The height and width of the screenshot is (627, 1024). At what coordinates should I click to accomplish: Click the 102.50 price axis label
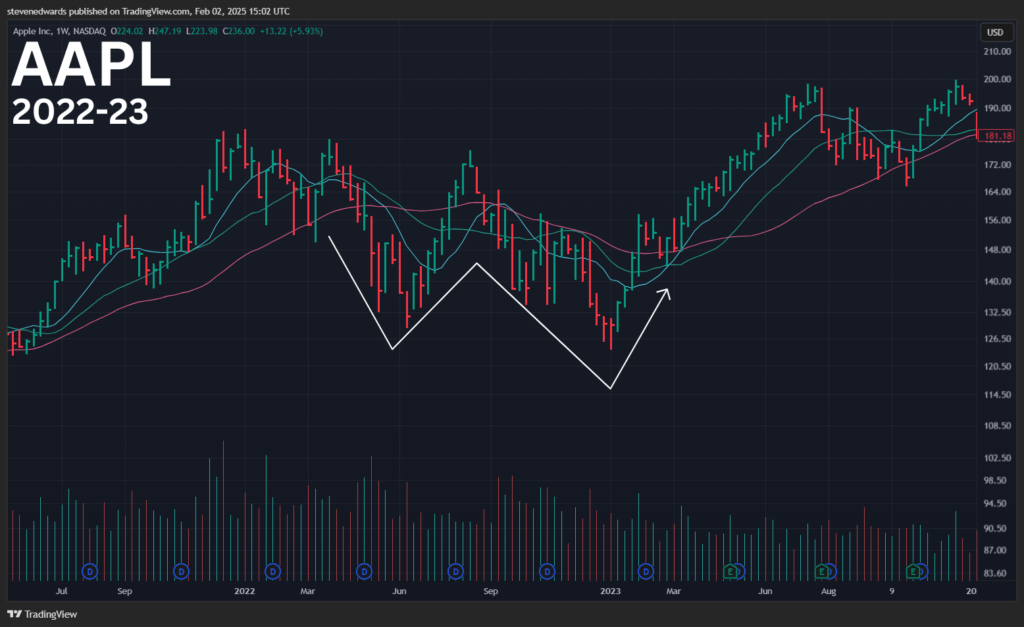point(997,458)
